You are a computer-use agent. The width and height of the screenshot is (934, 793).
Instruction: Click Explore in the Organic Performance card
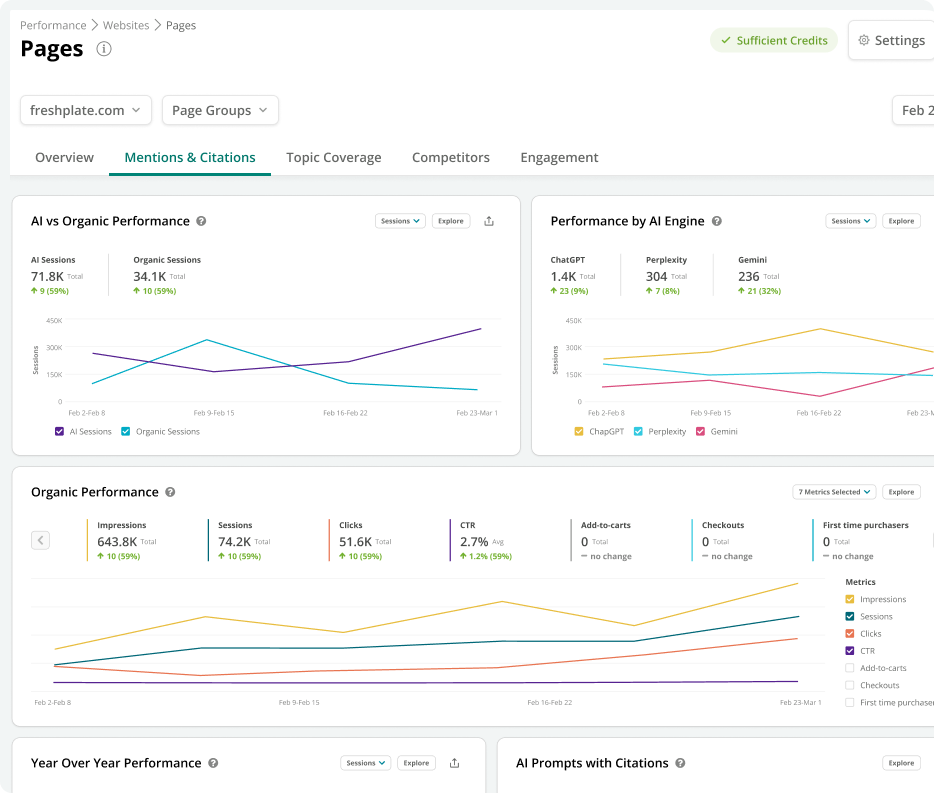pyautogui.click(x=901, y=492)
